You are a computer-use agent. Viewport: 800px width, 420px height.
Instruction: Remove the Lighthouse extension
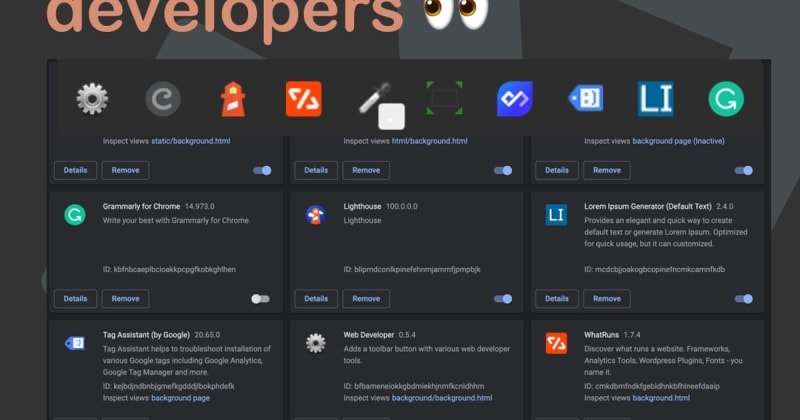(x=366, y=298)
